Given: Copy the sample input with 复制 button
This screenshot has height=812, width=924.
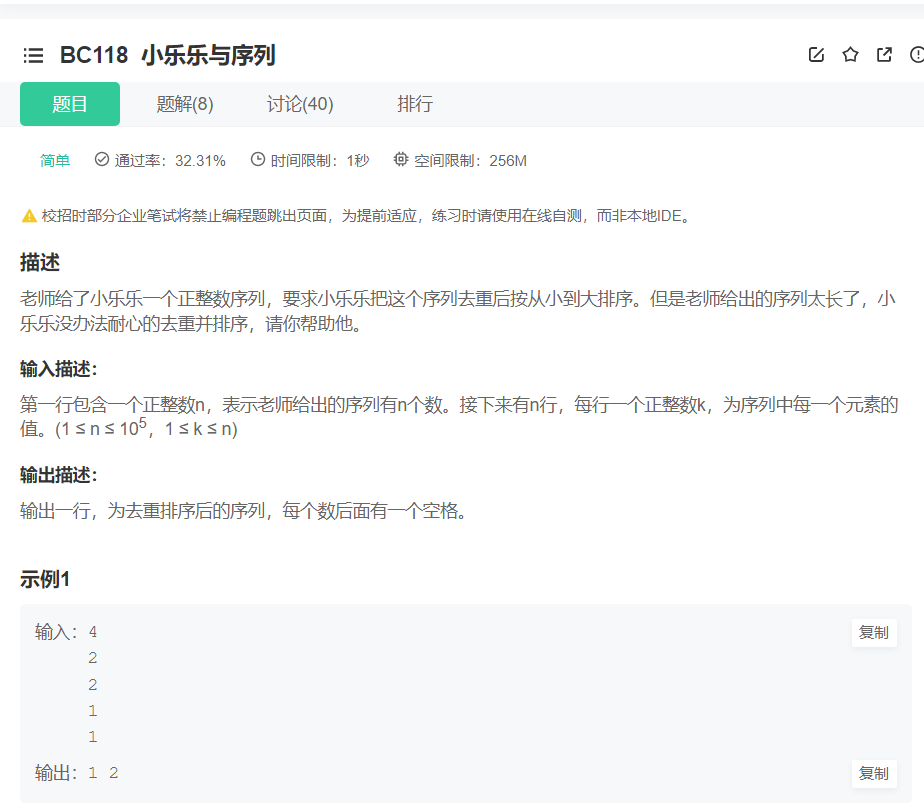Looking at the screenshot, I should pos(872,632).
